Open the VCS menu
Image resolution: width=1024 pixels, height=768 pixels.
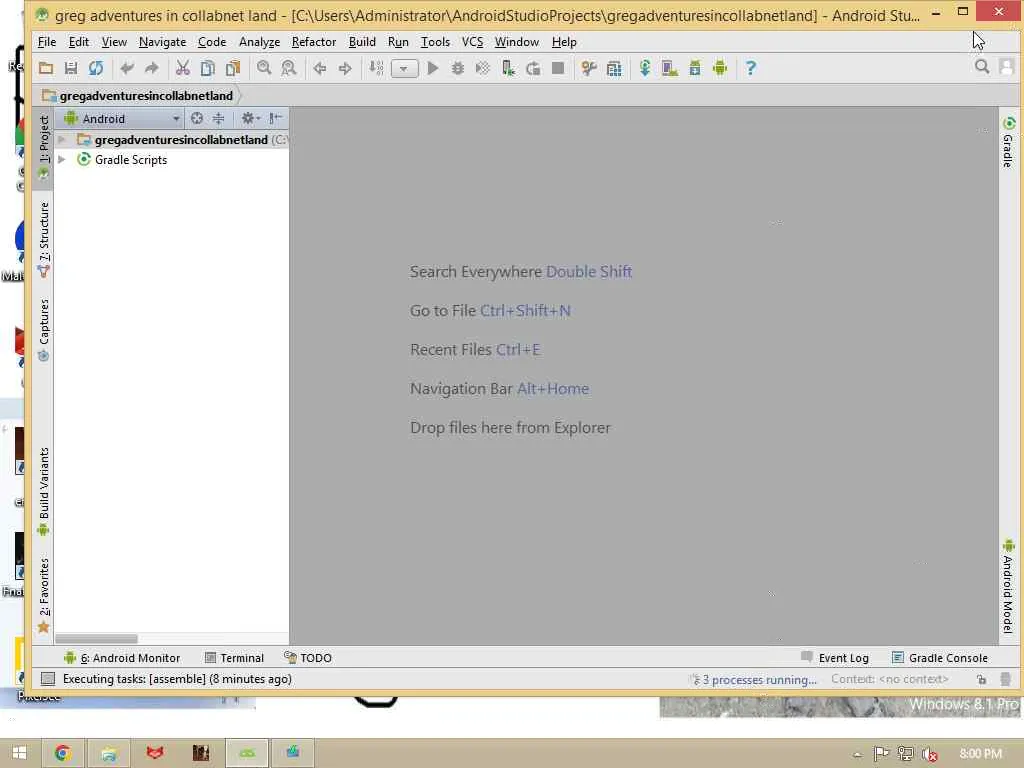pyautogui.click(x=472, y=42)
